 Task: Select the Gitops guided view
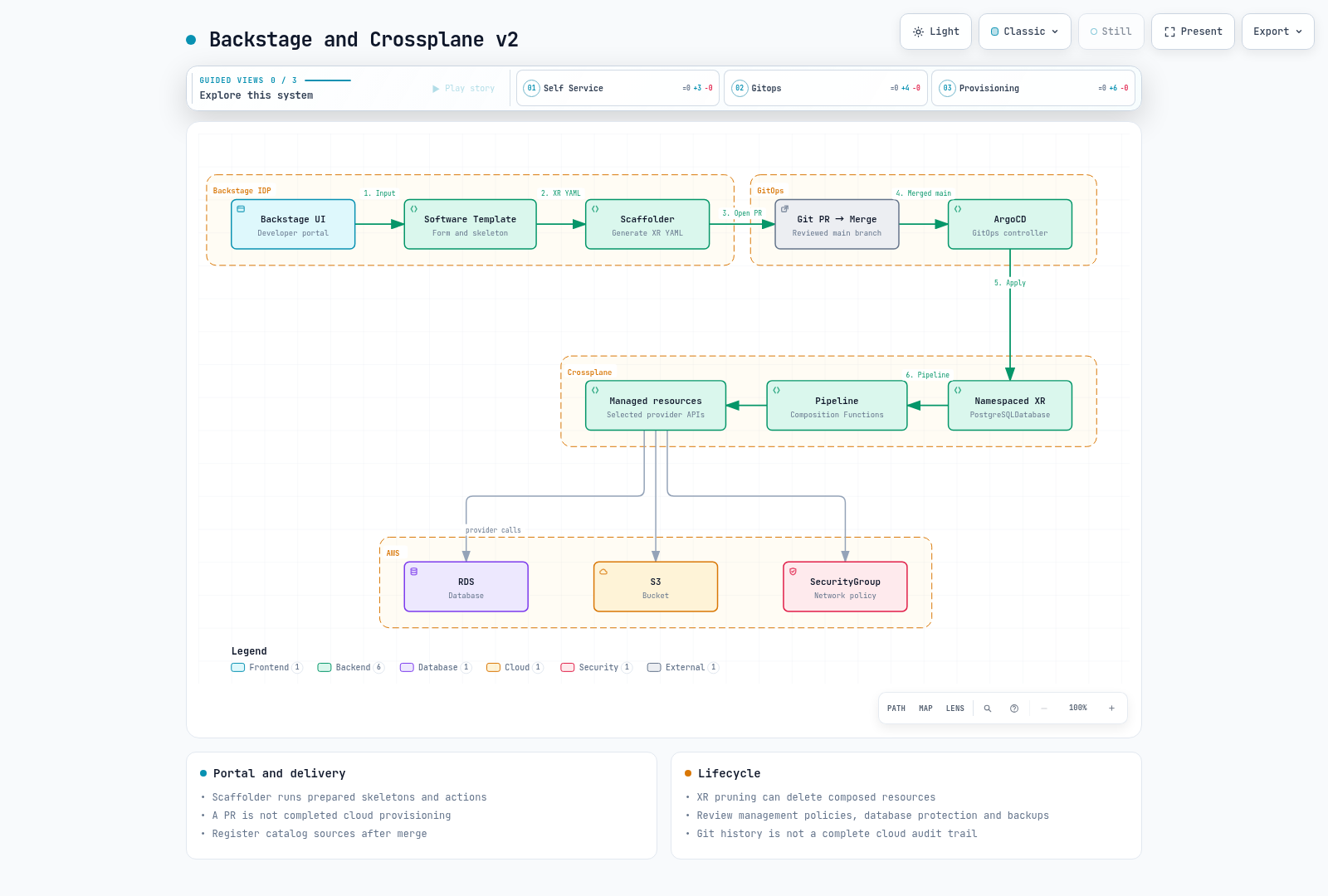(825, 88)
